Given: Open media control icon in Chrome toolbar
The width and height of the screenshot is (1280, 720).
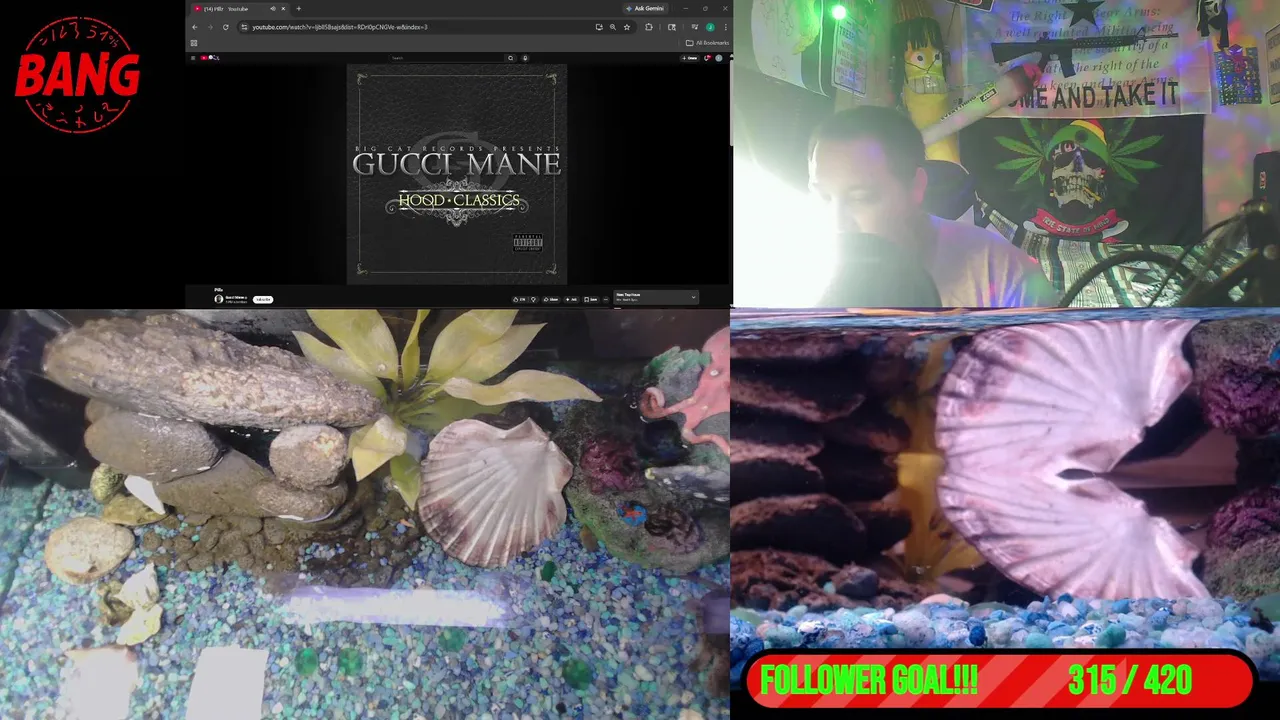Looking at the screenshot, I should pos(695,27).
